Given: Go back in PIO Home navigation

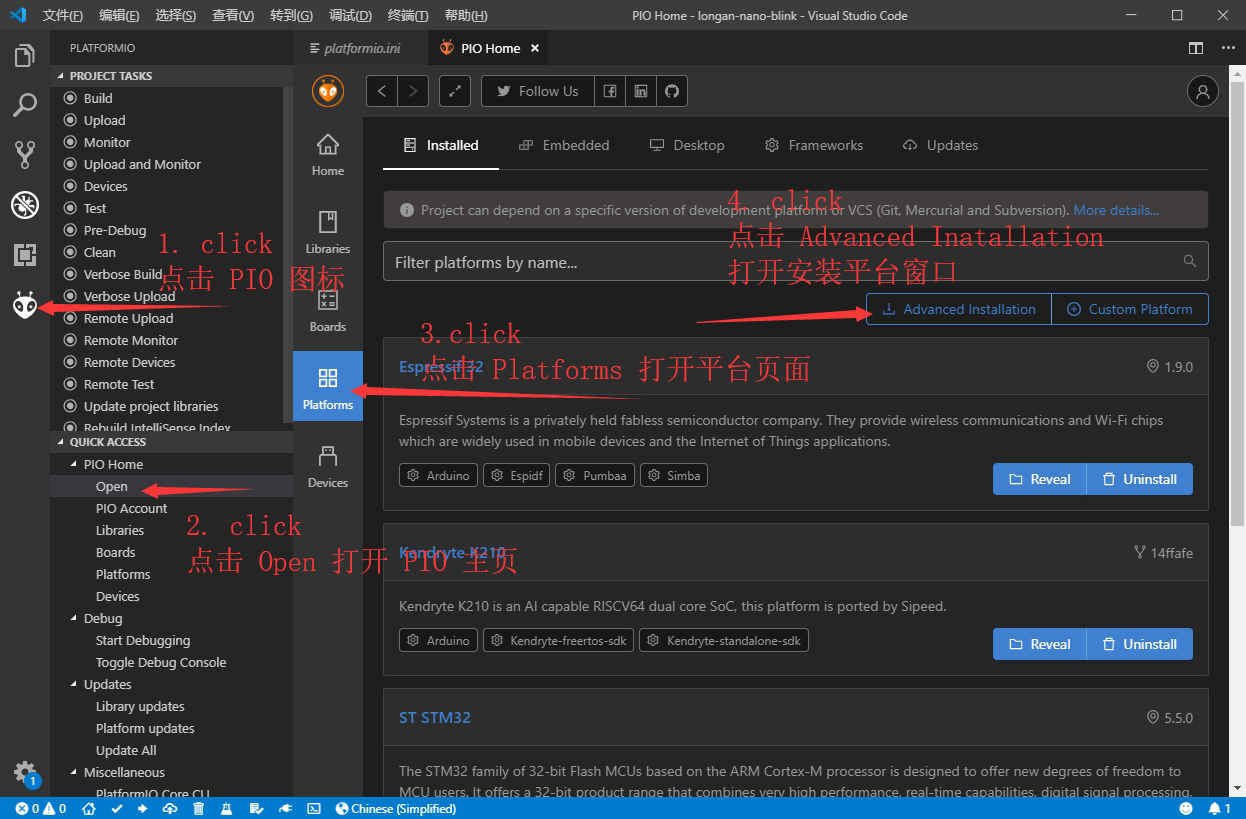Looking at the screenshot, I should pos(382,91).
